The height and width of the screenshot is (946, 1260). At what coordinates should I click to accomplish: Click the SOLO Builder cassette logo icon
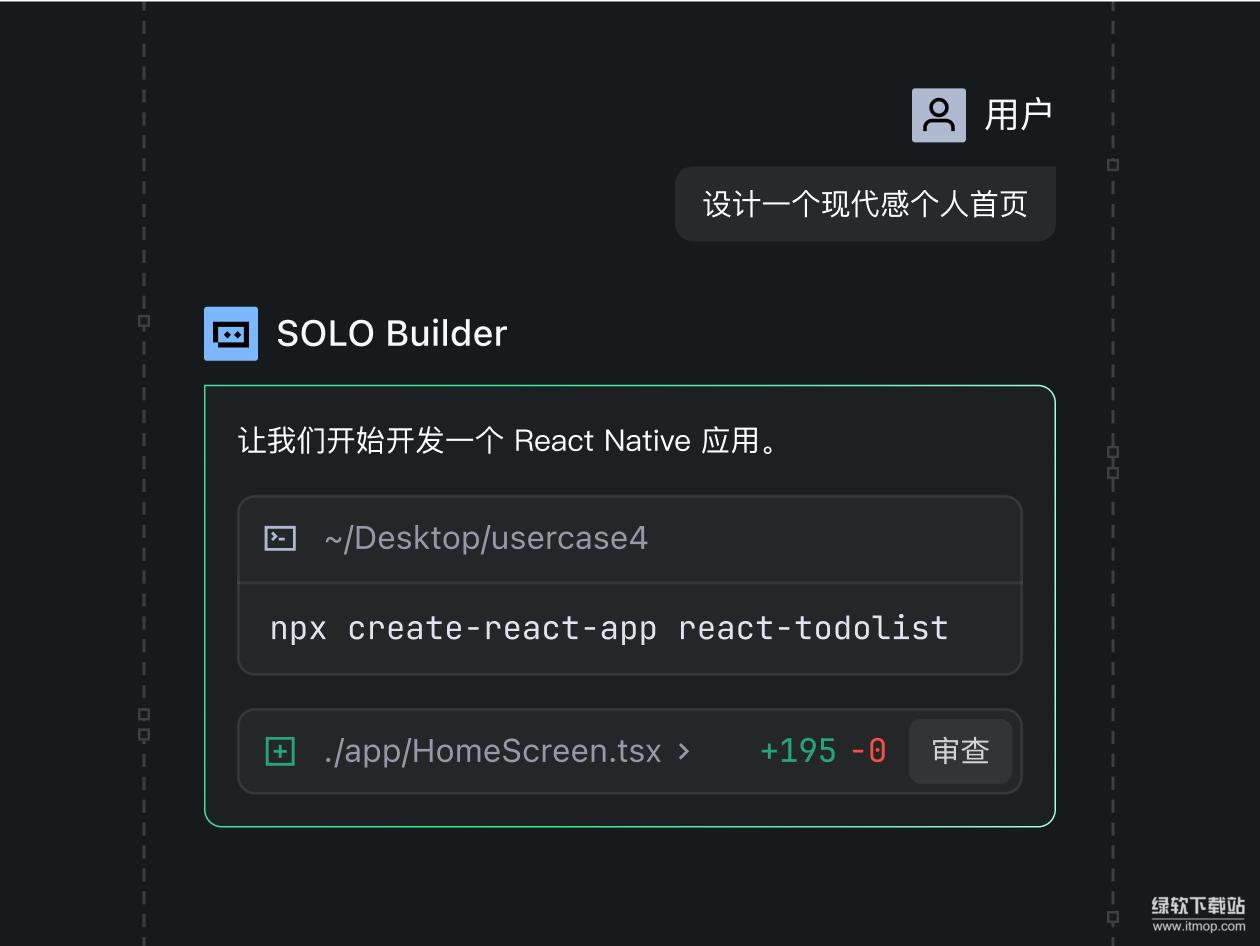coord(231,333)
